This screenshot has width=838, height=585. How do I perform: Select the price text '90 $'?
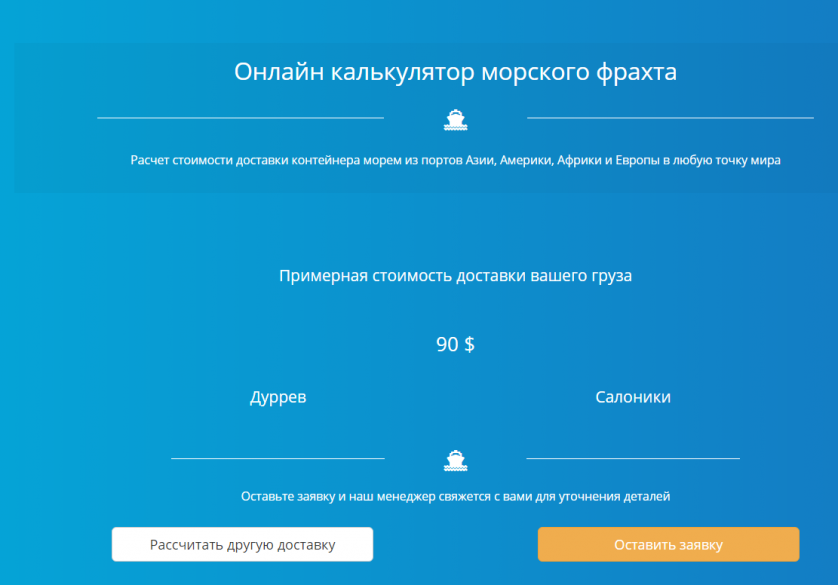coord(455,344)
